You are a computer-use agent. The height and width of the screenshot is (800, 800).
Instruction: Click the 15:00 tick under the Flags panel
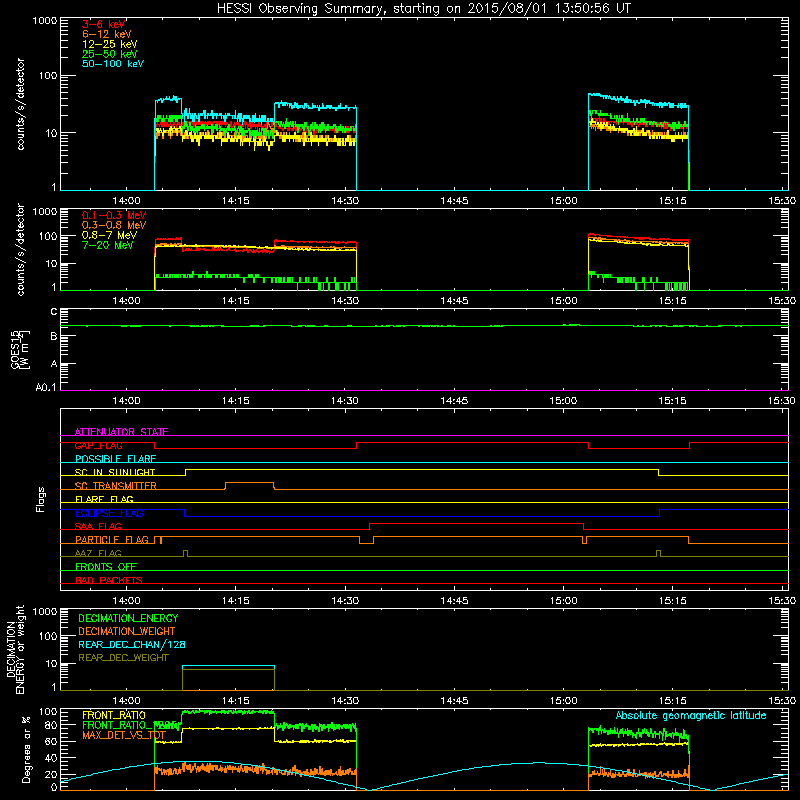pyautogui.click(x=563, y=601)
